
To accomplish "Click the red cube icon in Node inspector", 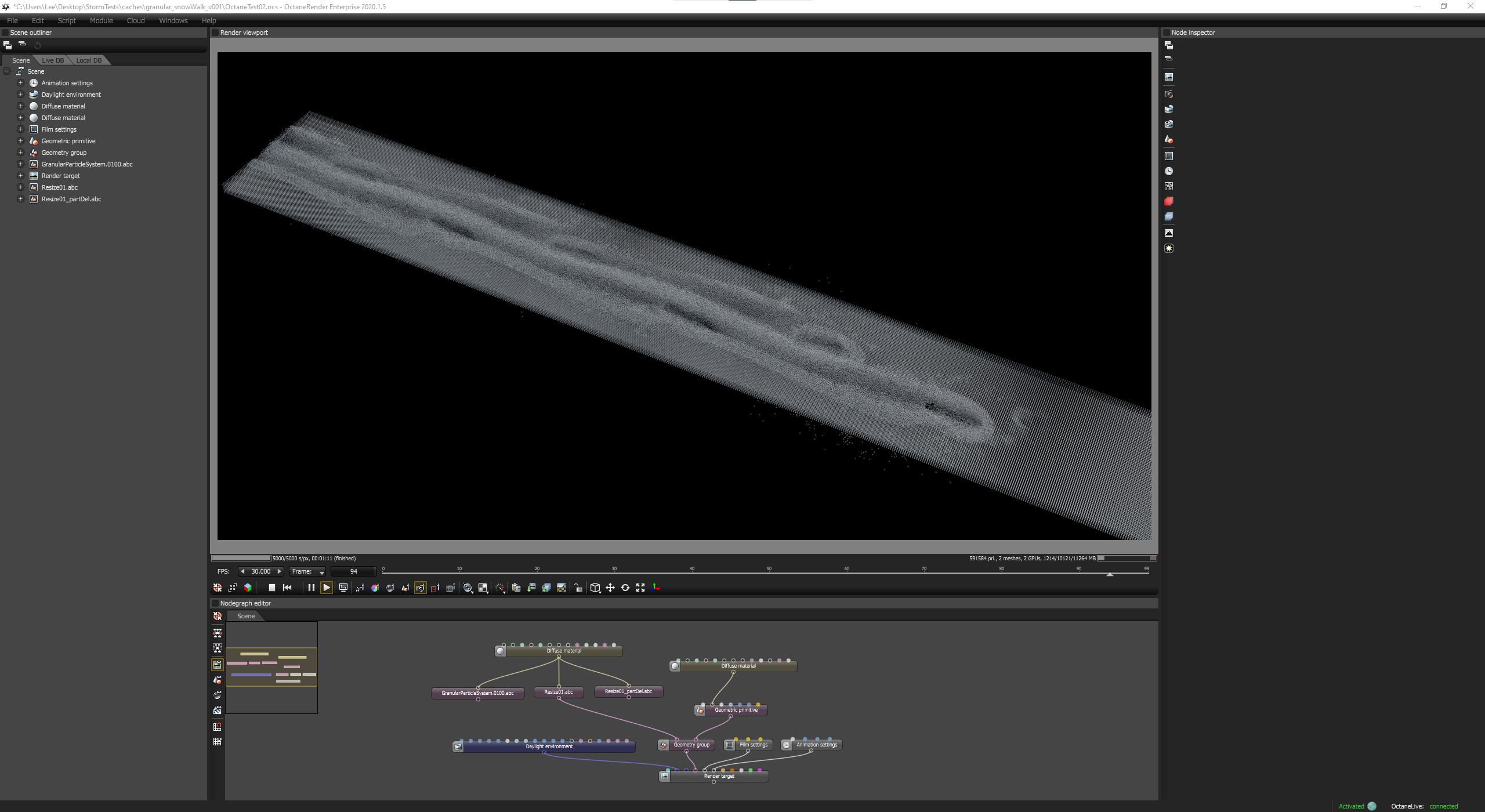I will click(x=1169, y=201).
